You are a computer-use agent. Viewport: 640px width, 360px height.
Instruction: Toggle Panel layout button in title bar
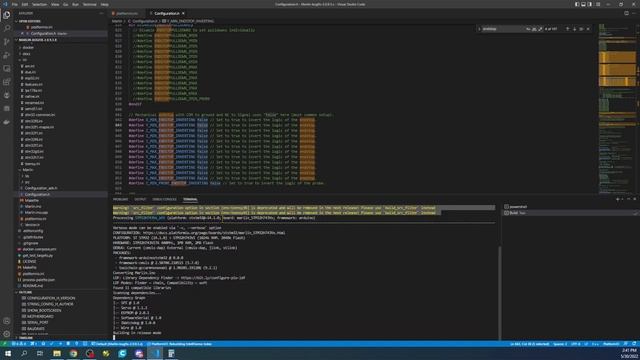pyautogui.click(x=583, y=4)
